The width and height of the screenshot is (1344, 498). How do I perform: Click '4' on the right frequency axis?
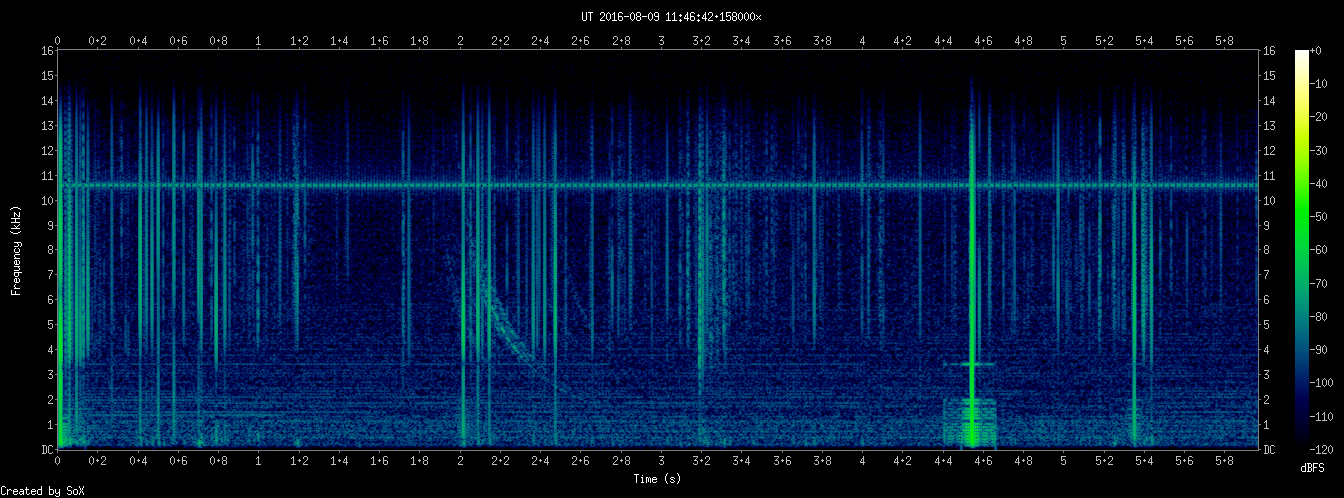[x=1265, y=350]
